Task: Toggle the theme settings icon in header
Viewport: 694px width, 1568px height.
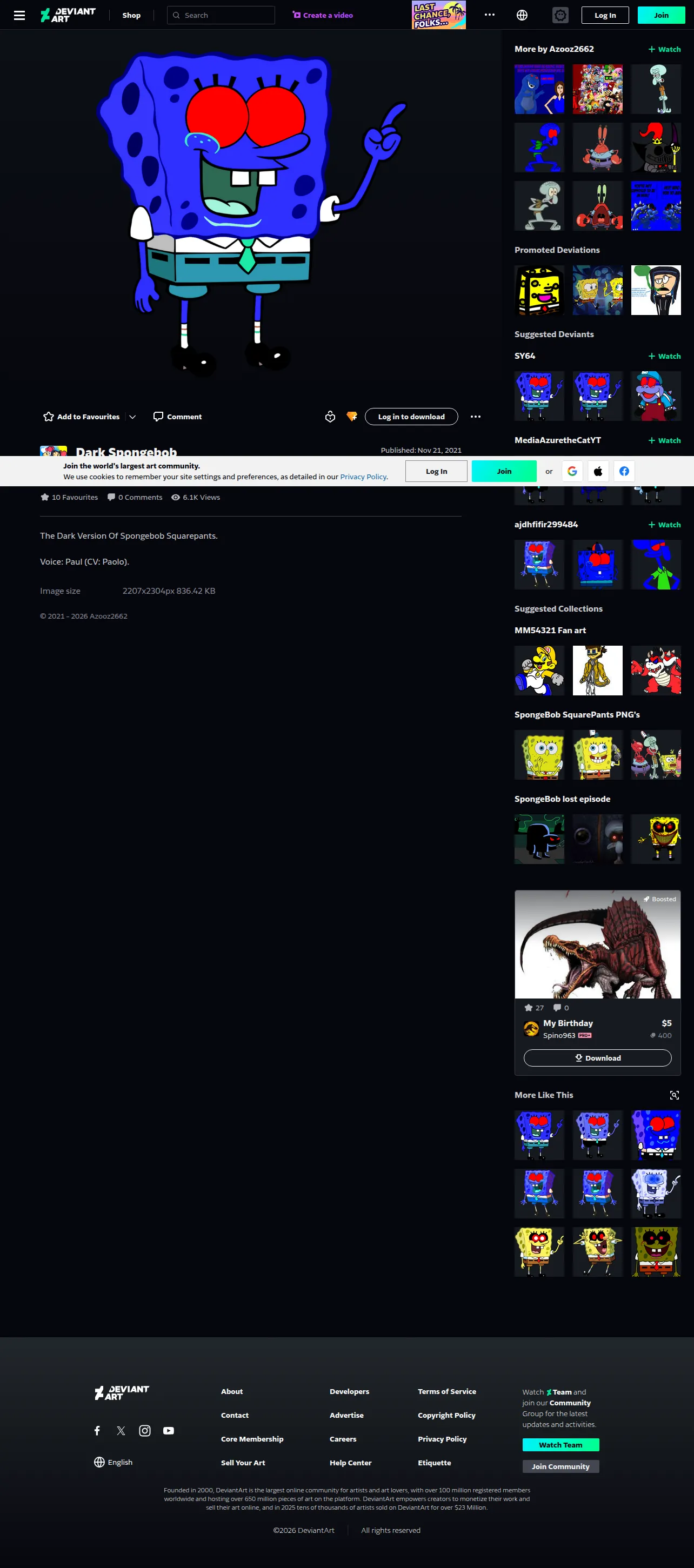Action: tap(560, 15)
